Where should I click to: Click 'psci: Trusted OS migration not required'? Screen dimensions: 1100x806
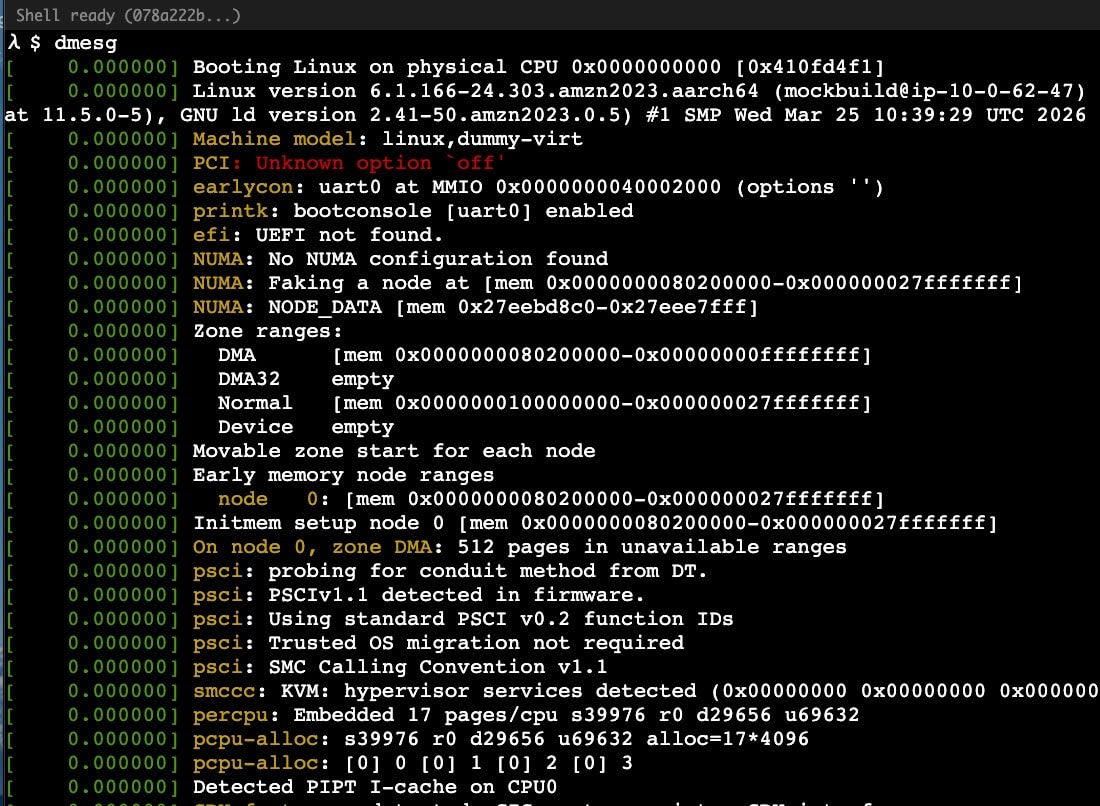click(x=438, y=643)
